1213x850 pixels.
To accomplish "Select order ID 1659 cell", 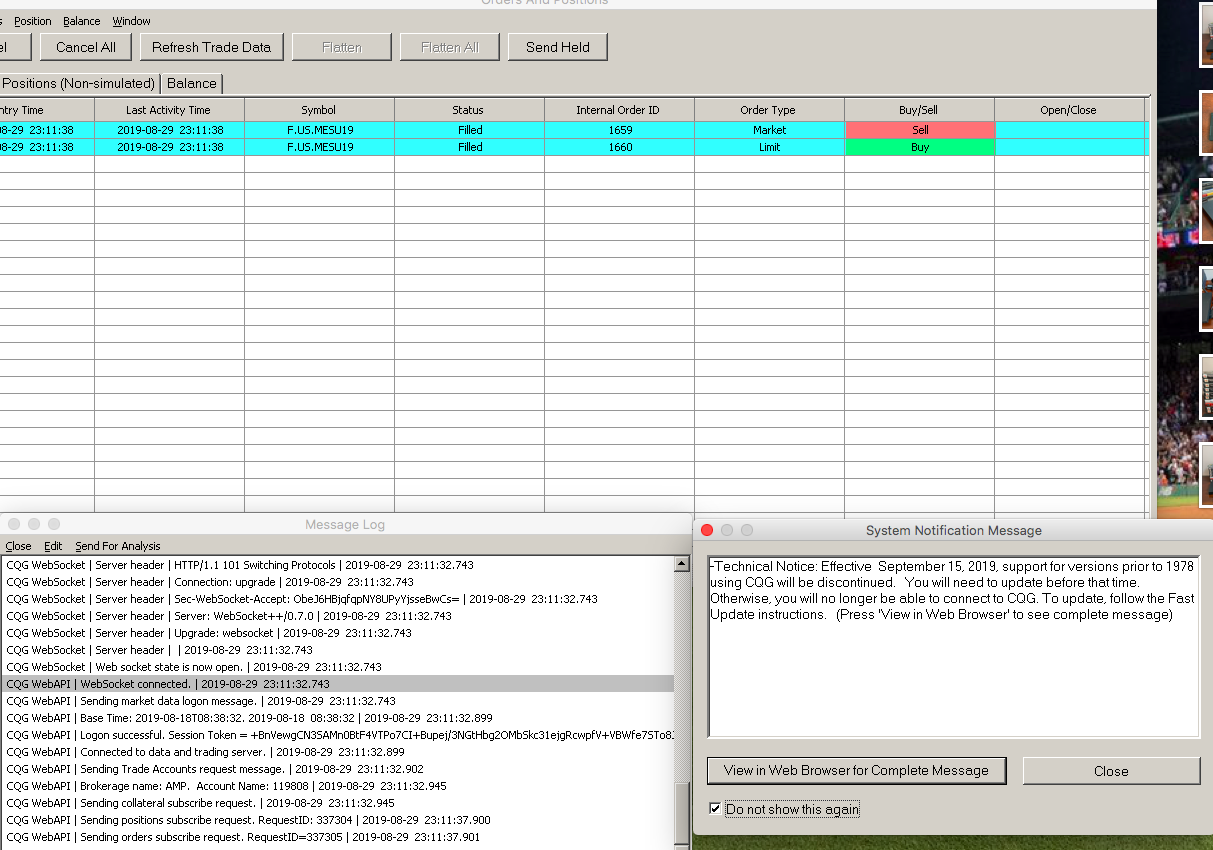I will (x=620, y=130).
